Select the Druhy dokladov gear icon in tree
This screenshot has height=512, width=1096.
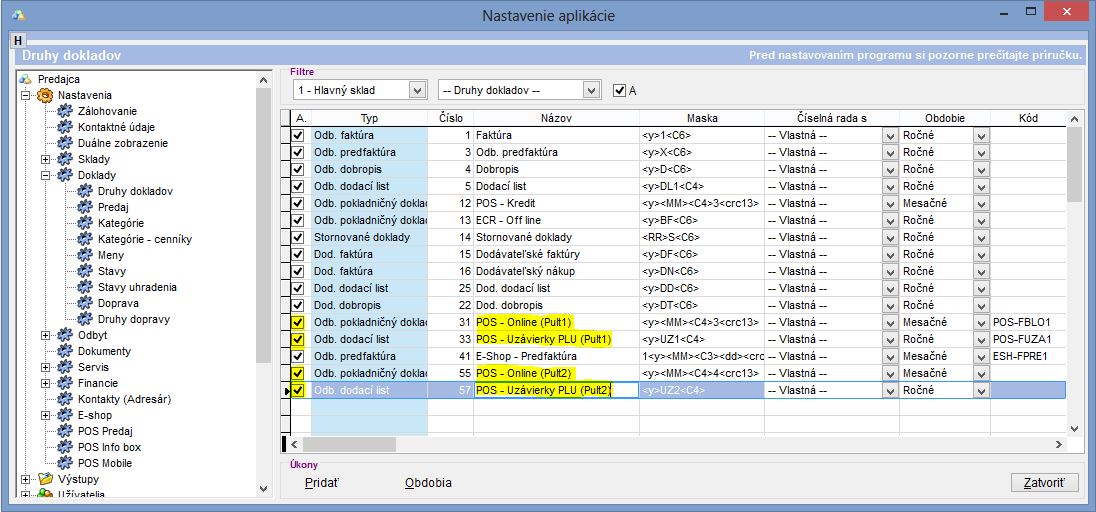[x=85, y=191]
